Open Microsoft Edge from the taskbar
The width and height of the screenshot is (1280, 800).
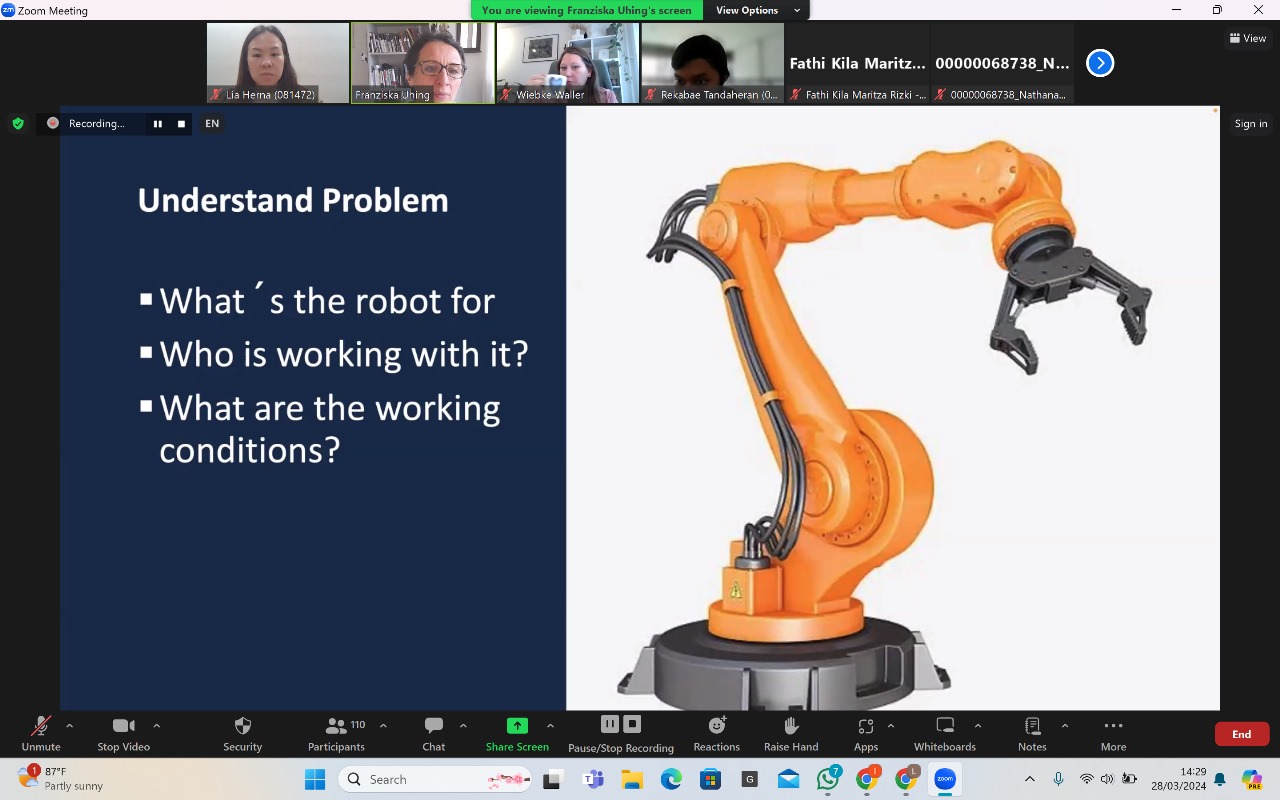[670, 779]
